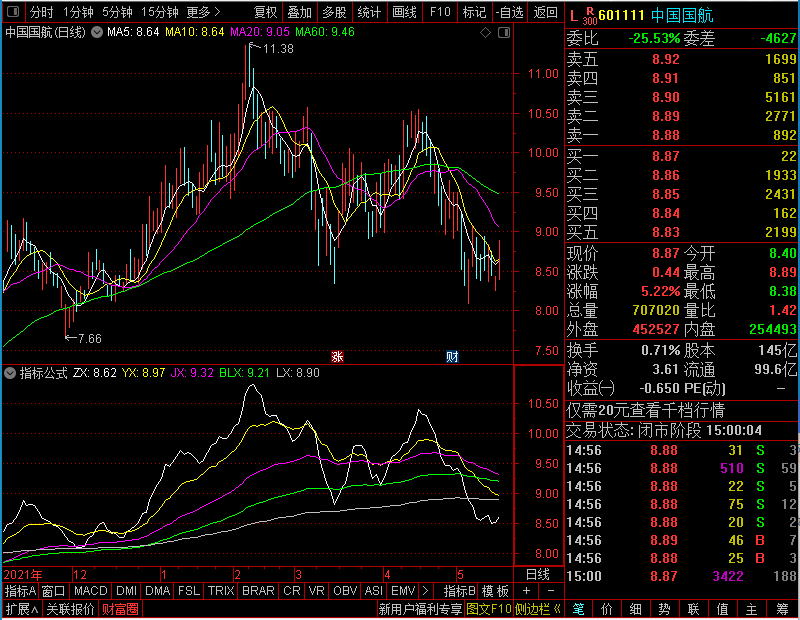This screenshot has width=800, height=620.
Task: Expand the 扩展 panel
Action: coord(22,609)
